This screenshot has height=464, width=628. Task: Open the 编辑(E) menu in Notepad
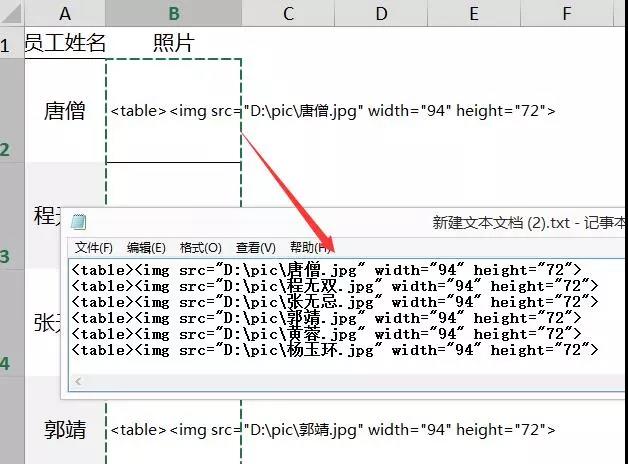point(146,248)
